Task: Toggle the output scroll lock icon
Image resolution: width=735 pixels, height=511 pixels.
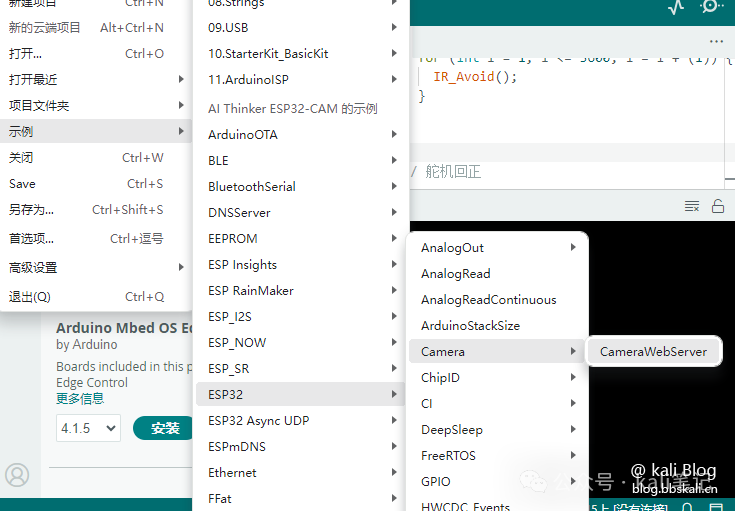Action: click(718, 206)
